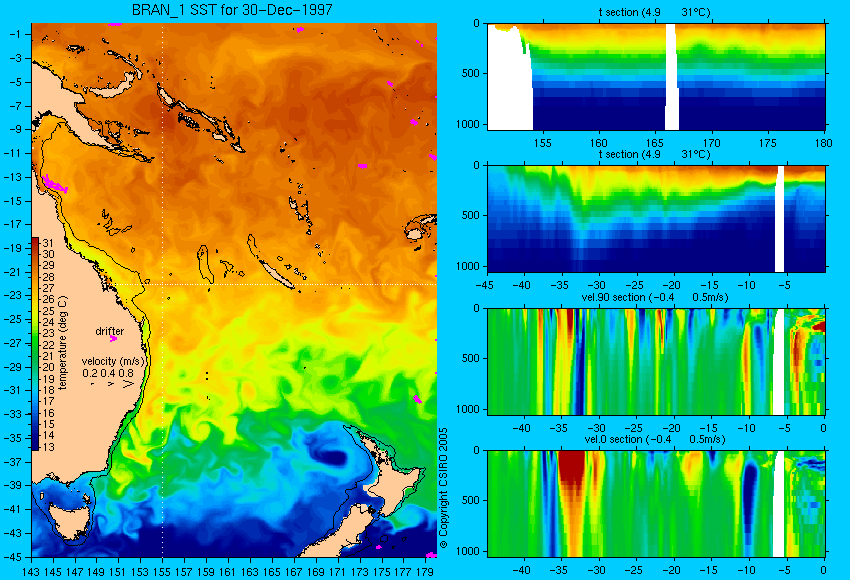
Task: Click latitude tick -27 on the map axis
Action: [x=12, y=343]
